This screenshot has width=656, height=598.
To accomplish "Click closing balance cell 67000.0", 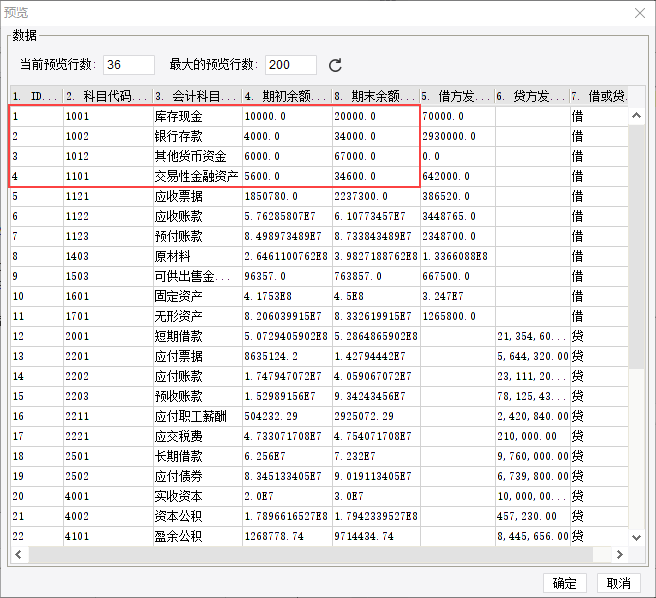I will point(376,156).
